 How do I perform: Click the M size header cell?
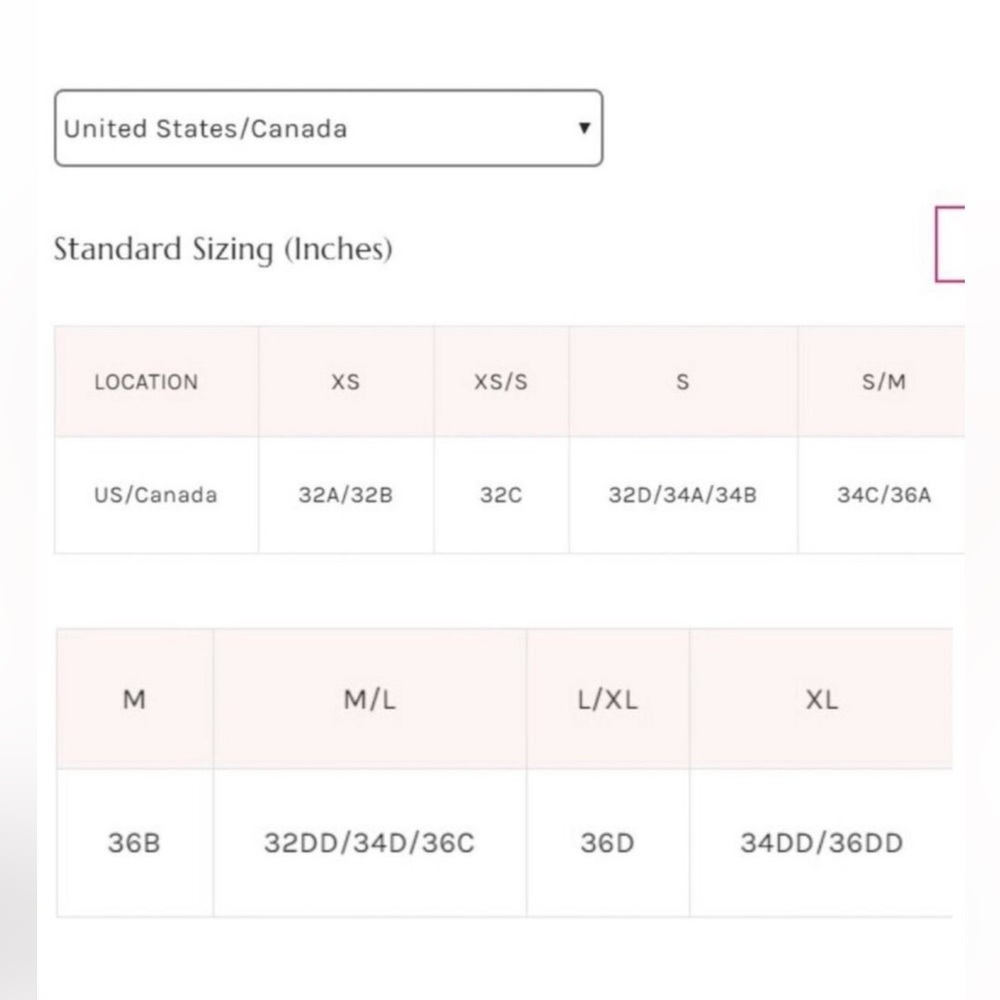pos(135,699)
